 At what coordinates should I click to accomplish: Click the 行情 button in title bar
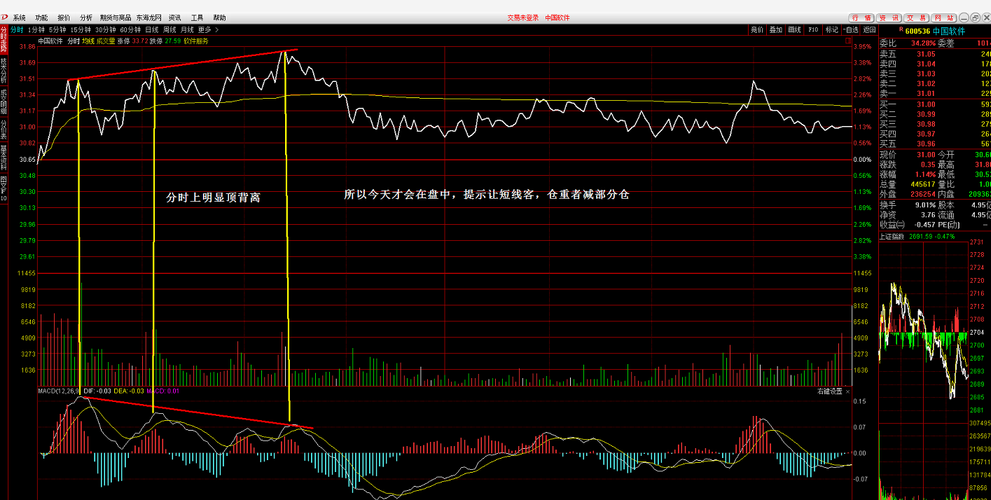[x=863, y=18]
